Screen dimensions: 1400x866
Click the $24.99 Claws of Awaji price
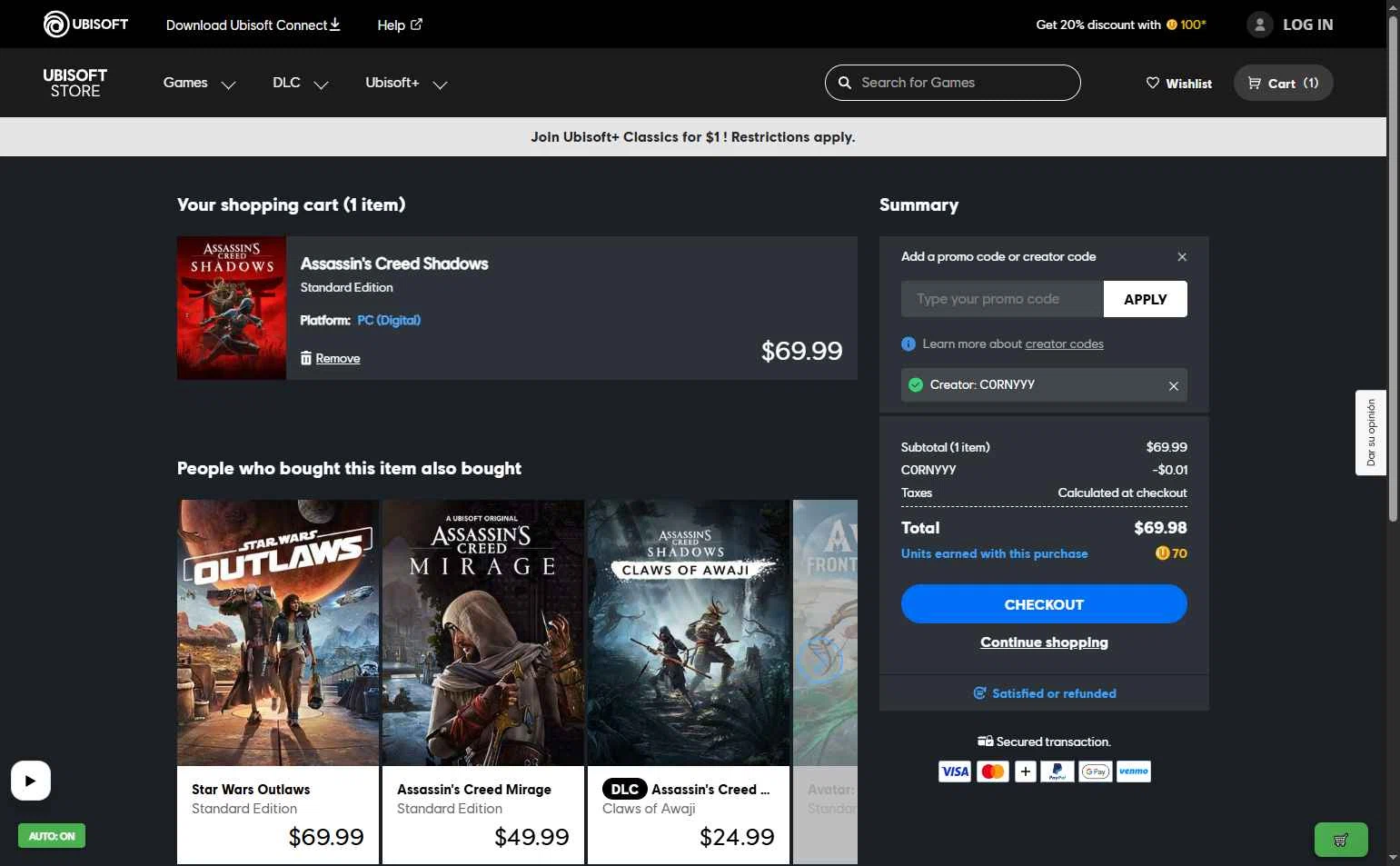(x=737, y=837)
